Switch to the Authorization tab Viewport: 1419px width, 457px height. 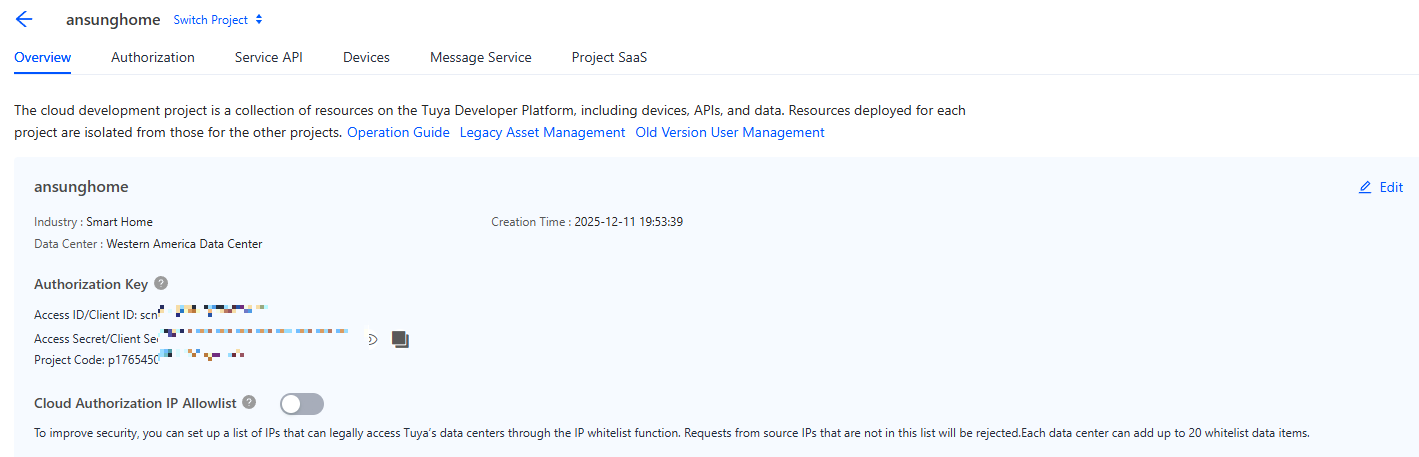[153, 57]
